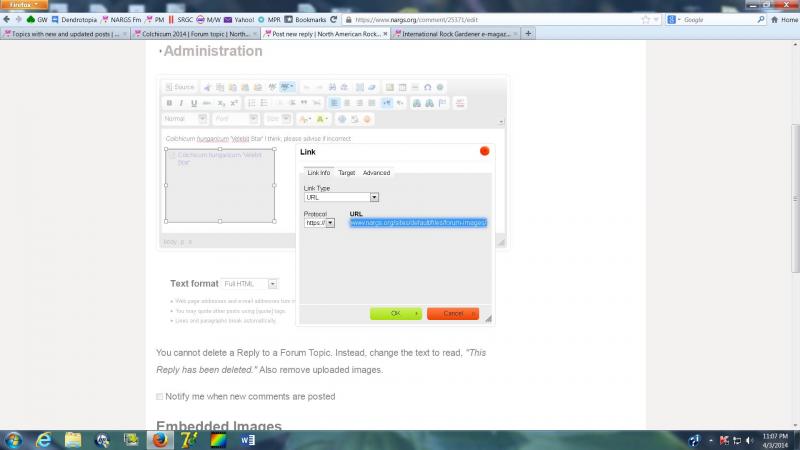Open Internet Explorer from the taskbar
This screenshot has width=800, height=450.
[44, 439]
